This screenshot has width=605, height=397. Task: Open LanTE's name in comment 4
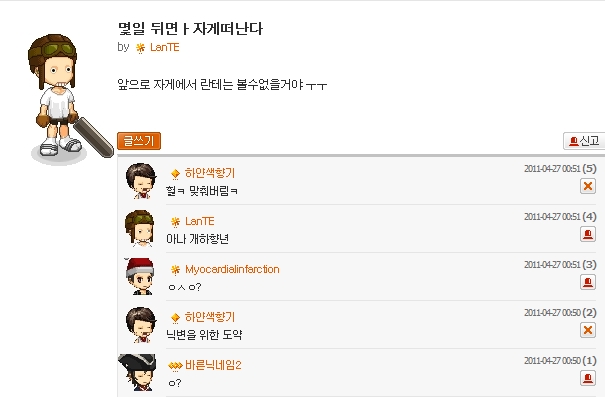pos(199,221)
